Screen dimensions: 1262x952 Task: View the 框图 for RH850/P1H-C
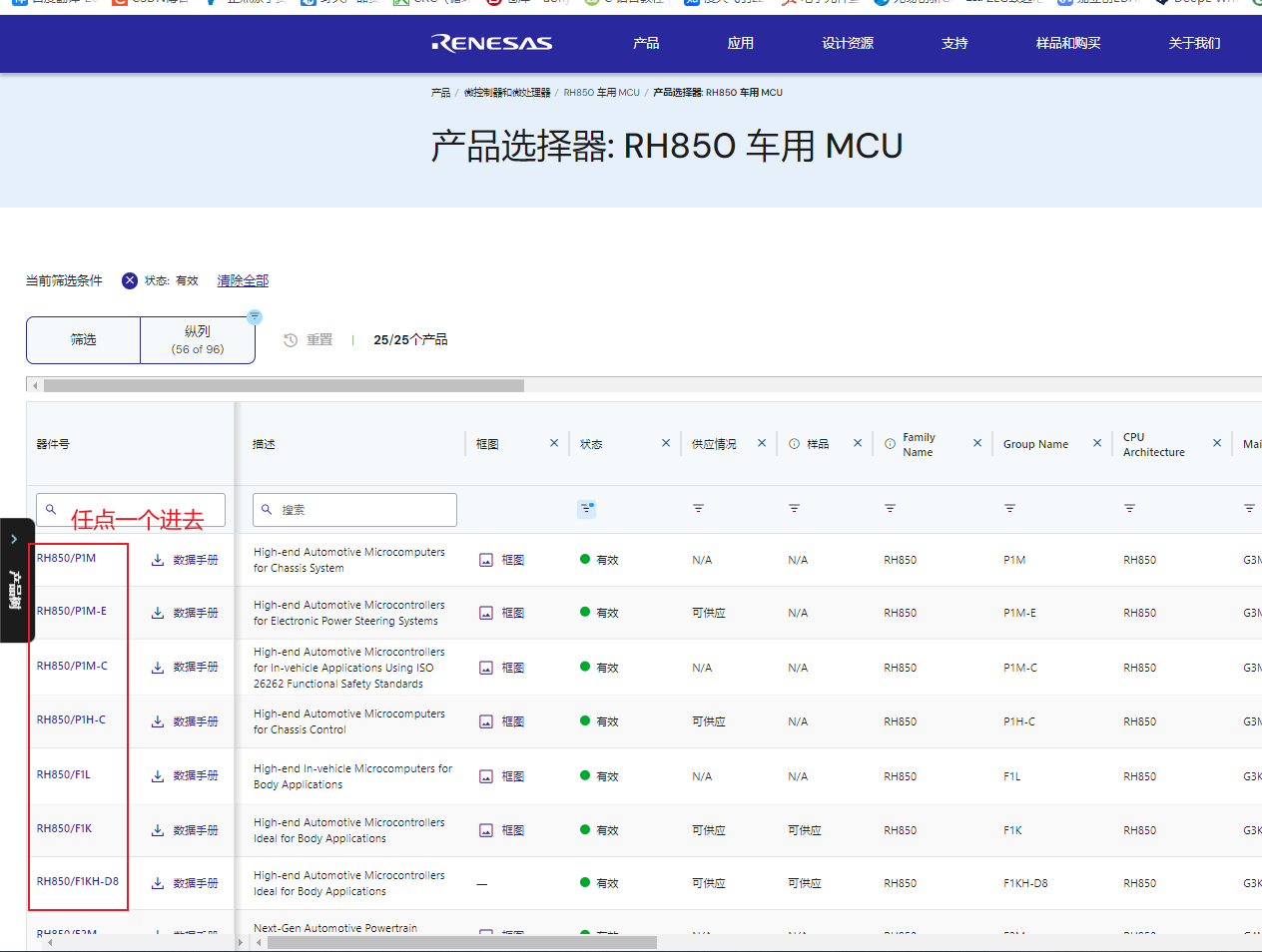tap(501, 721)
